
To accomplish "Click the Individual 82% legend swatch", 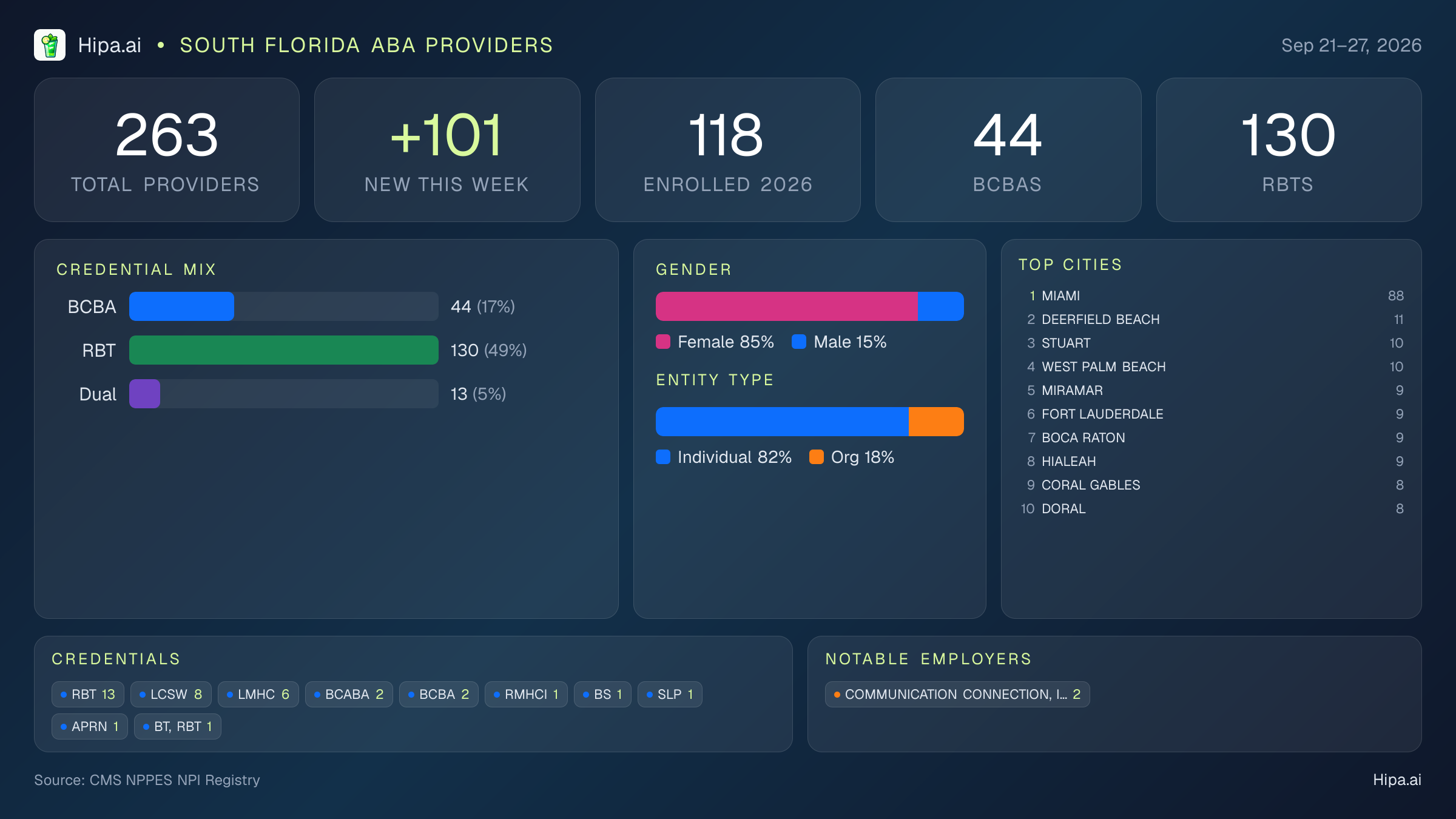I will [x=663, y=457].
